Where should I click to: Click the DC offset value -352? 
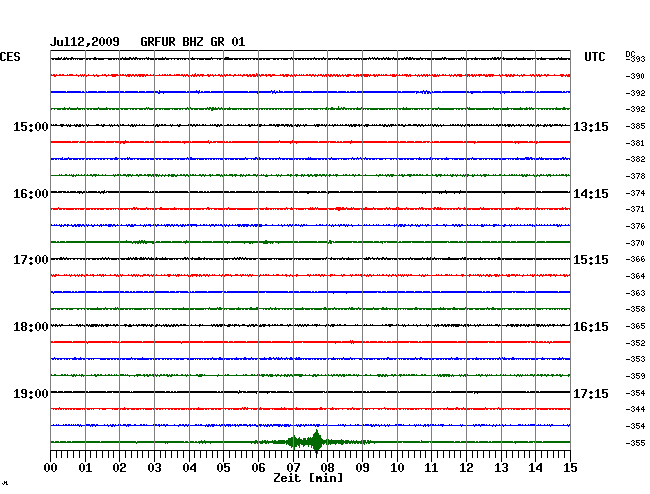pyautogui.click(x=635, y=343)
